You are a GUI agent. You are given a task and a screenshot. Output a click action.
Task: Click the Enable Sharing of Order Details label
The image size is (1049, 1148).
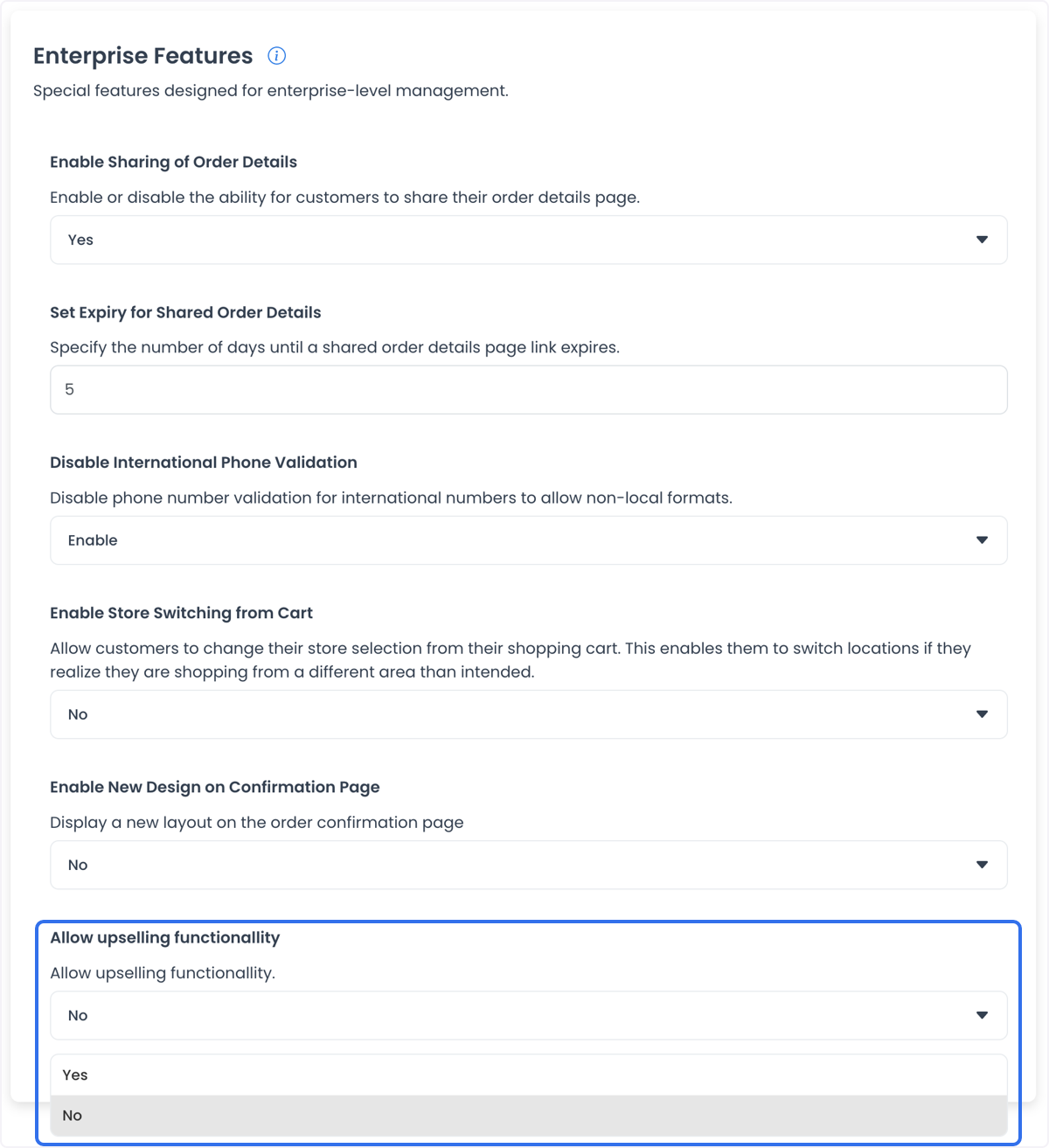click(x=173, y=162)
